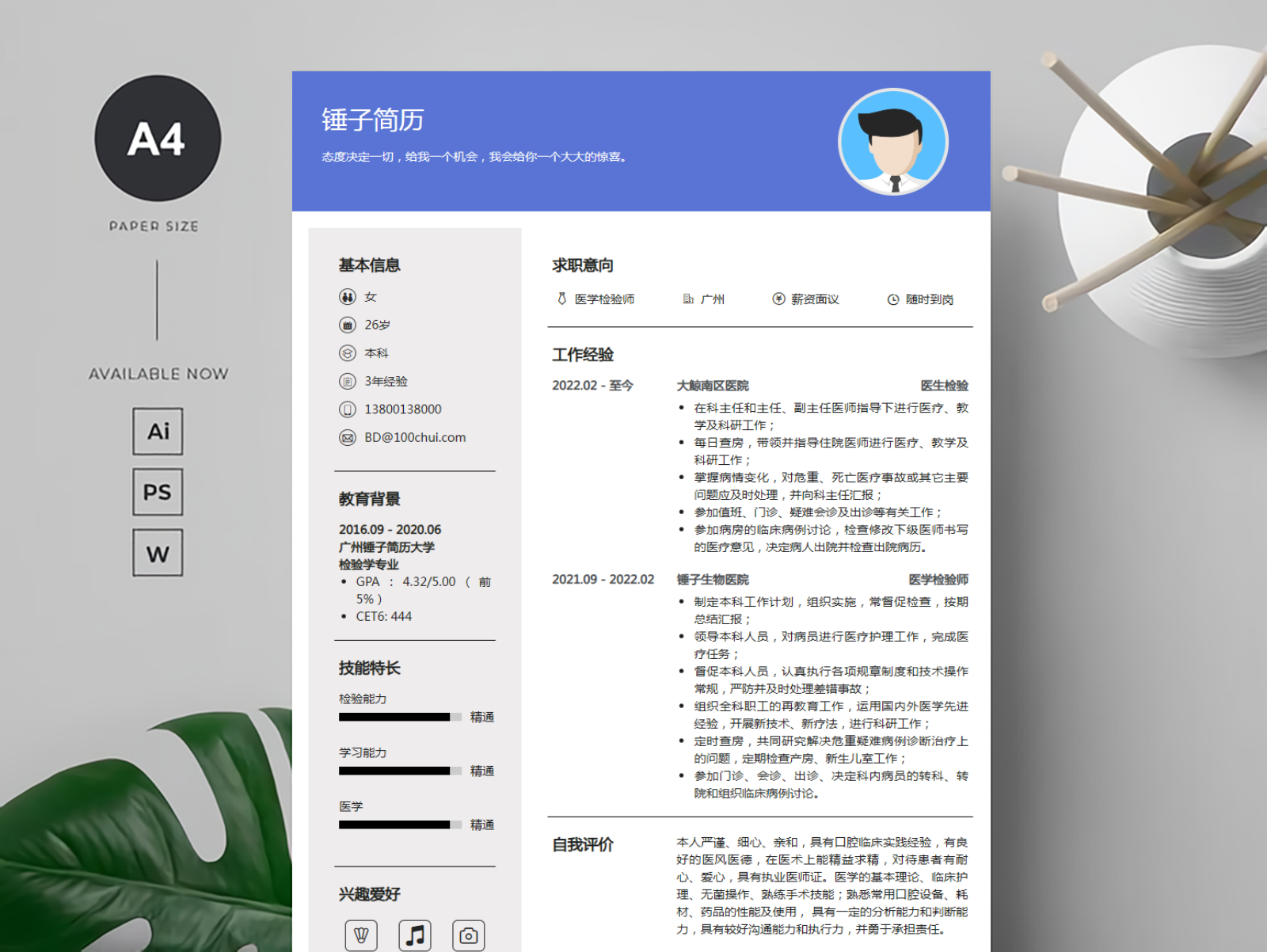Click 锤子生物医院 employer name
This screenshot has width=1267, height=952.
713,580
